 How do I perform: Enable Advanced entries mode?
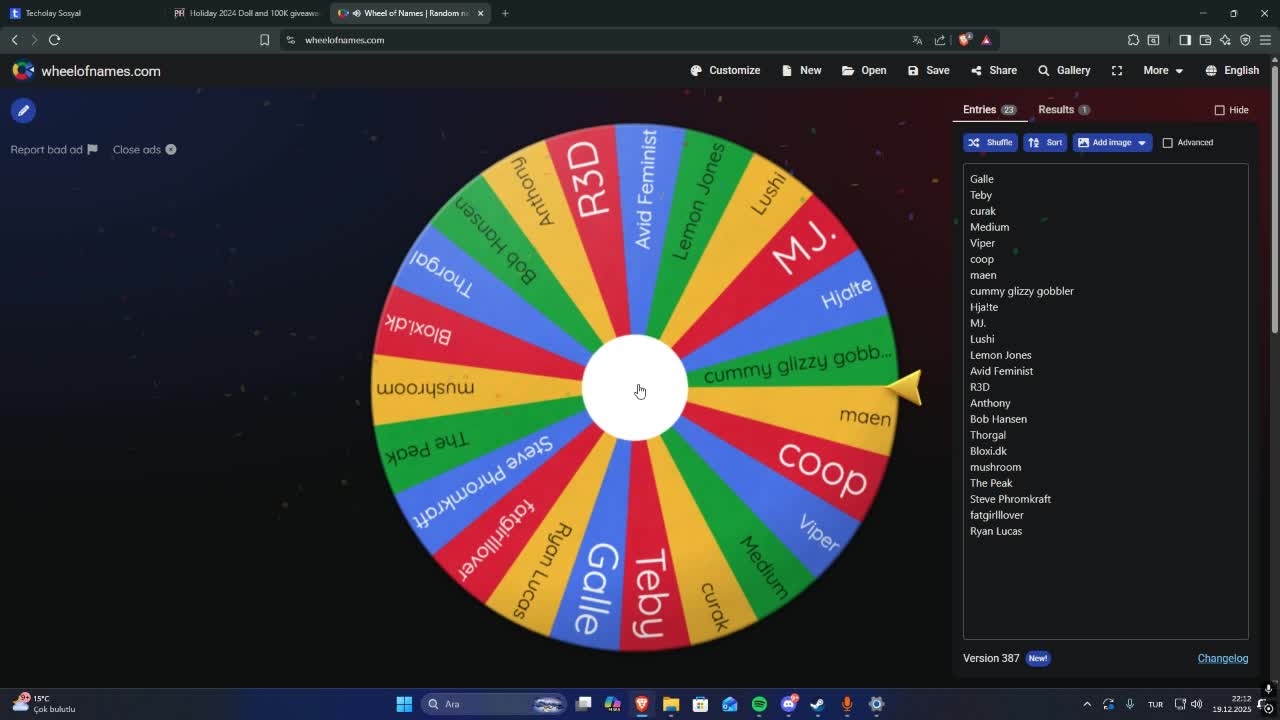1167,142
